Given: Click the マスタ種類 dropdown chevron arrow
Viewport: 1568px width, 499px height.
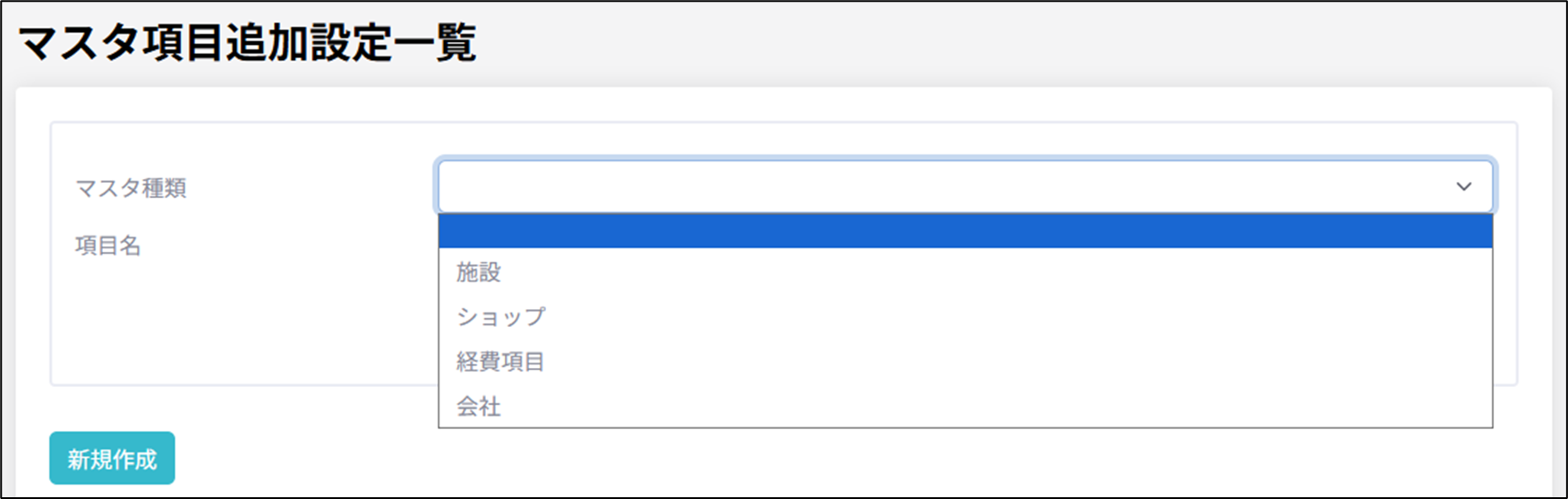Looking at the screenshot, I should pos(1463,186).
